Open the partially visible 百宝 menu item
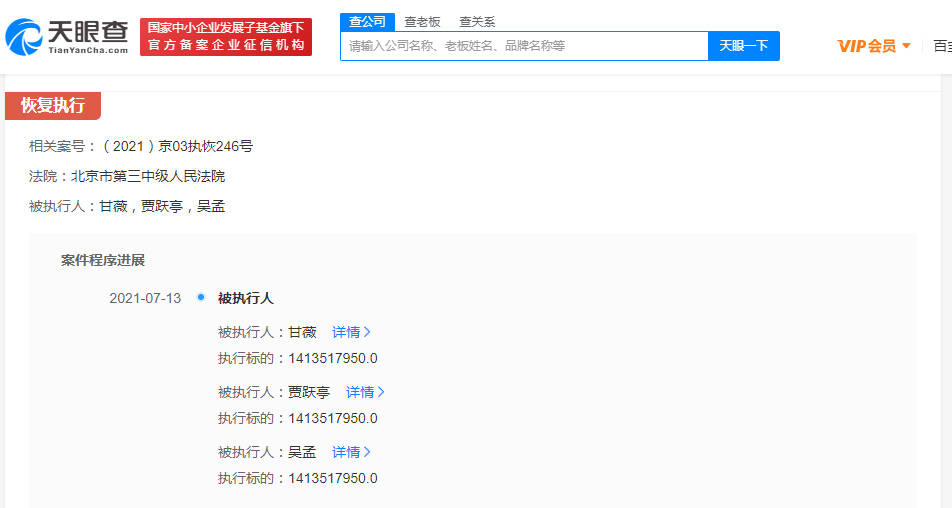 pyautogui.click(x=941, y=46)
